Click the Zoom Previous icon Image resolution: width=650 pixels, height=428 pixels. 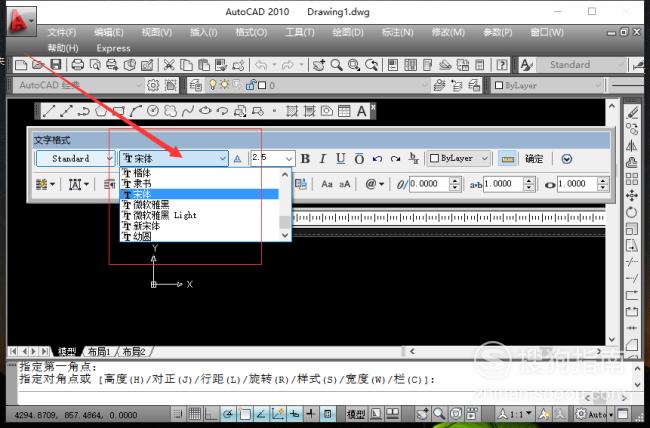(371, 65)
